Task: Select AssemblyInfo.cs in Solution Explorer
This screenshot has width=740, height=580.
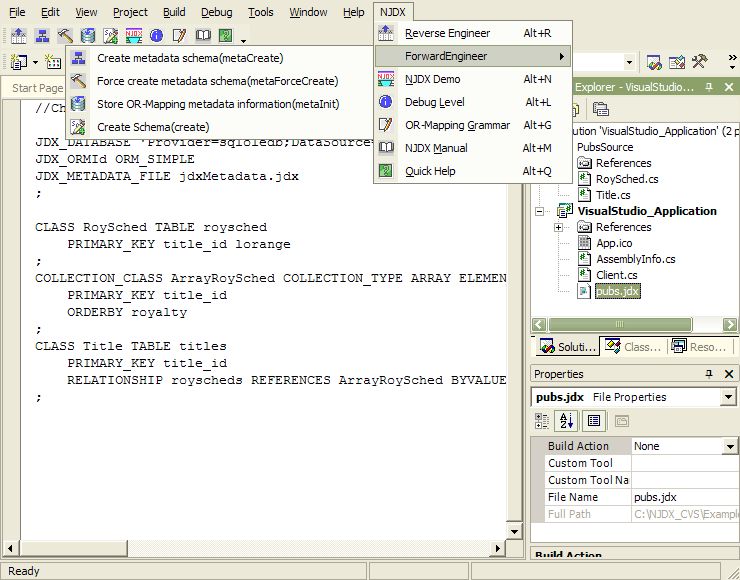Action: tap(635, 259)
